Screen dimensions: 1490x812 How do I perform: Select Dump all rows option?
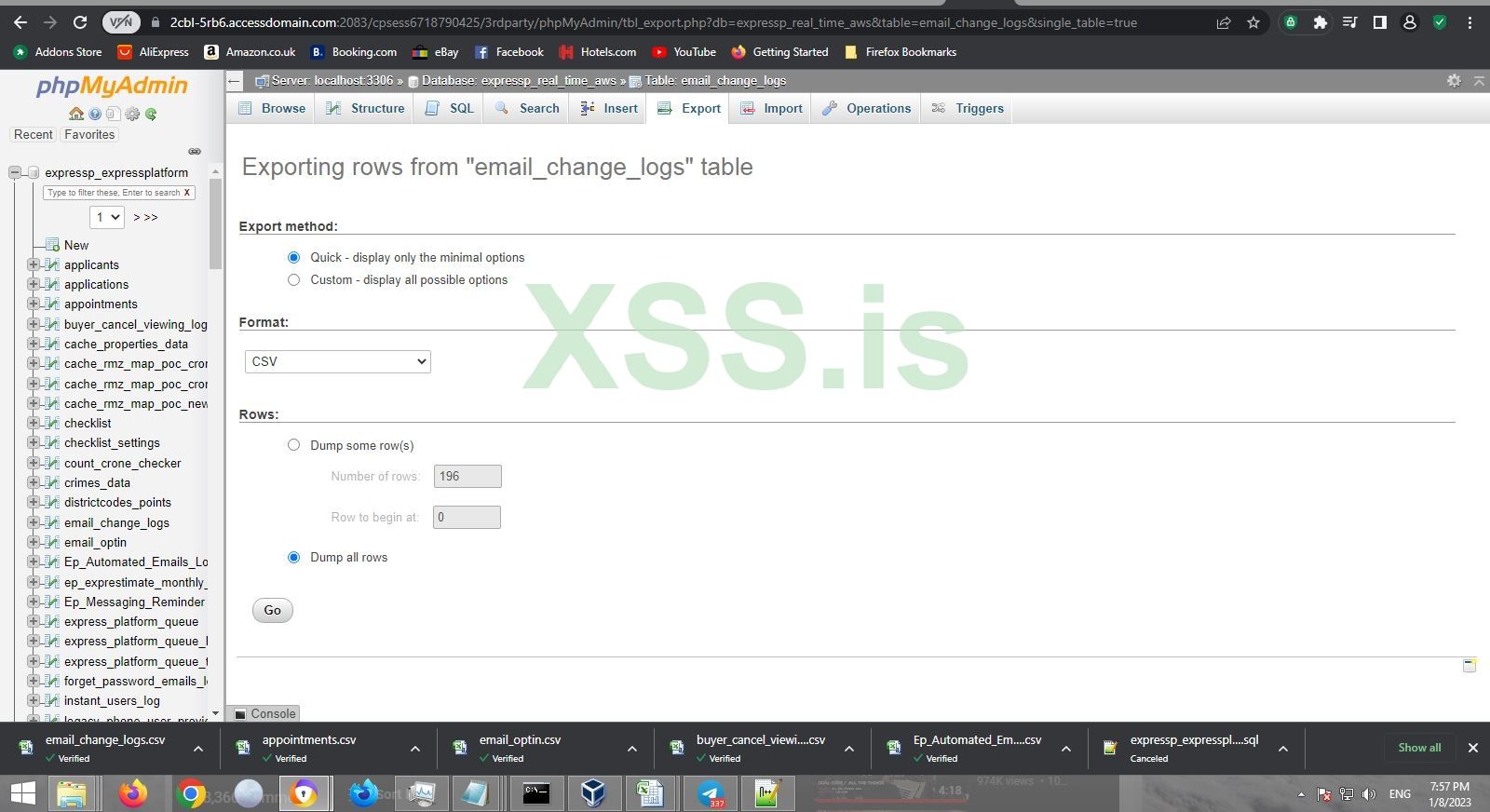pos(293,557)
